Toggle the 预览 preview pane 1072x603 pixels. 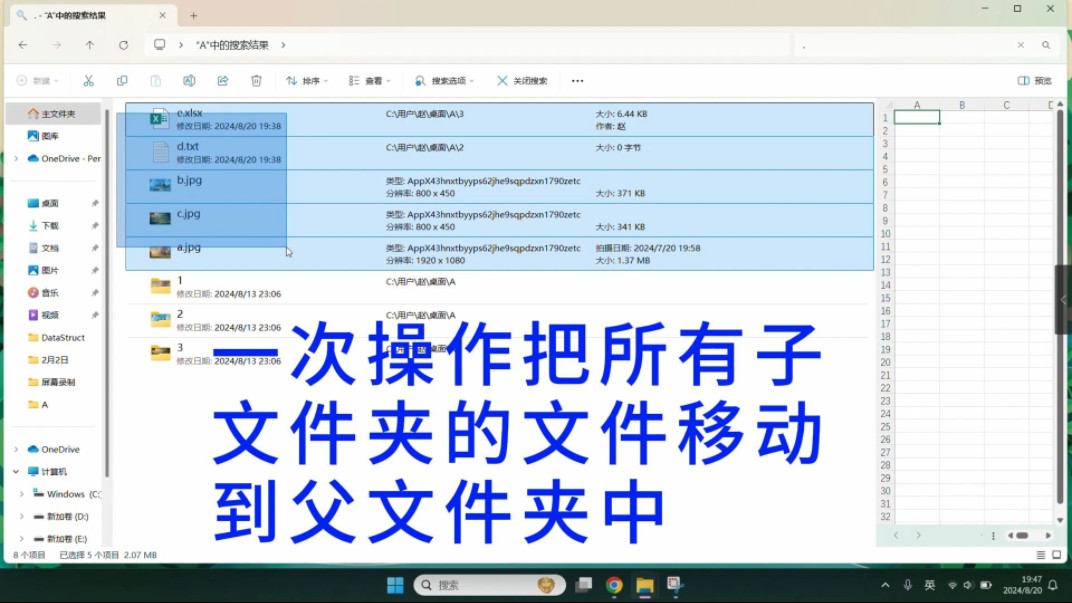(x=1034, y=80)
